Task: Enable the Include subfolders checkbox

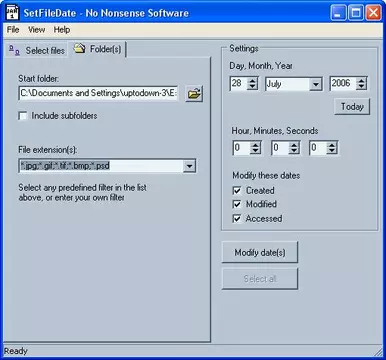Action: click(23, 116)
